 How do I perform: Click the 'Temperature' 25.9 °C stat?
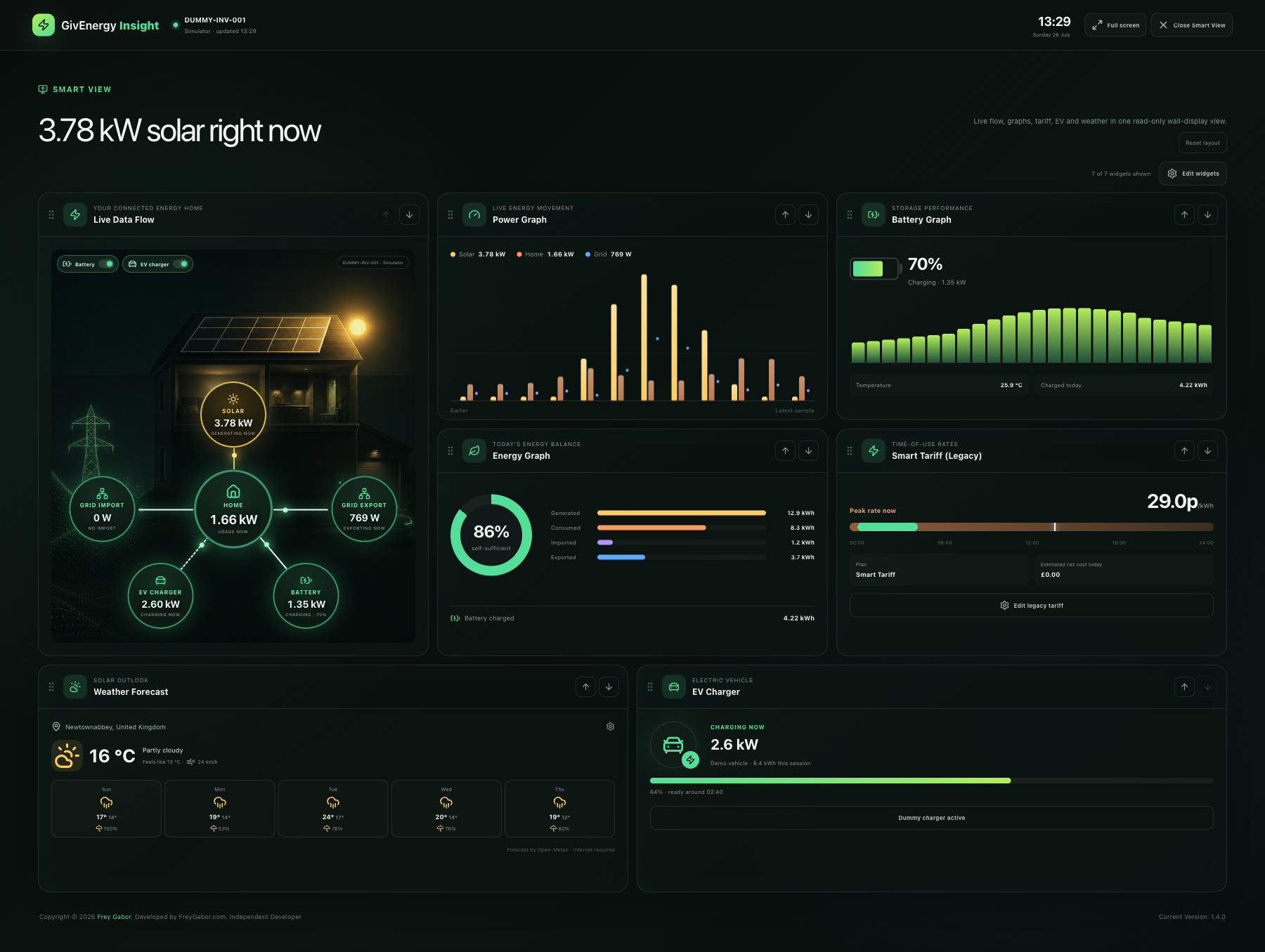point(939,385)
